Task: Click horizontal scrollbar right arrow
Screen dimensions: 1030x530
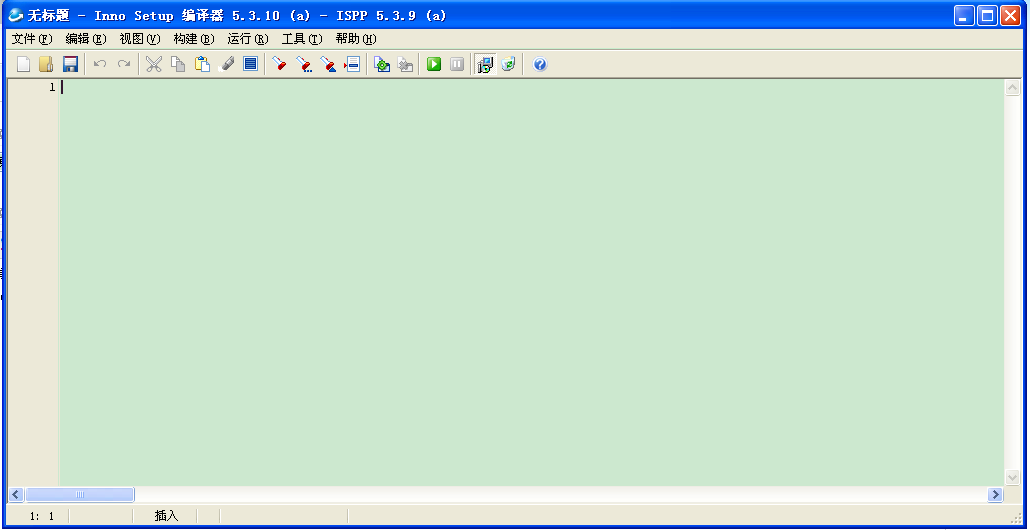Action: (x=995, y=495)
